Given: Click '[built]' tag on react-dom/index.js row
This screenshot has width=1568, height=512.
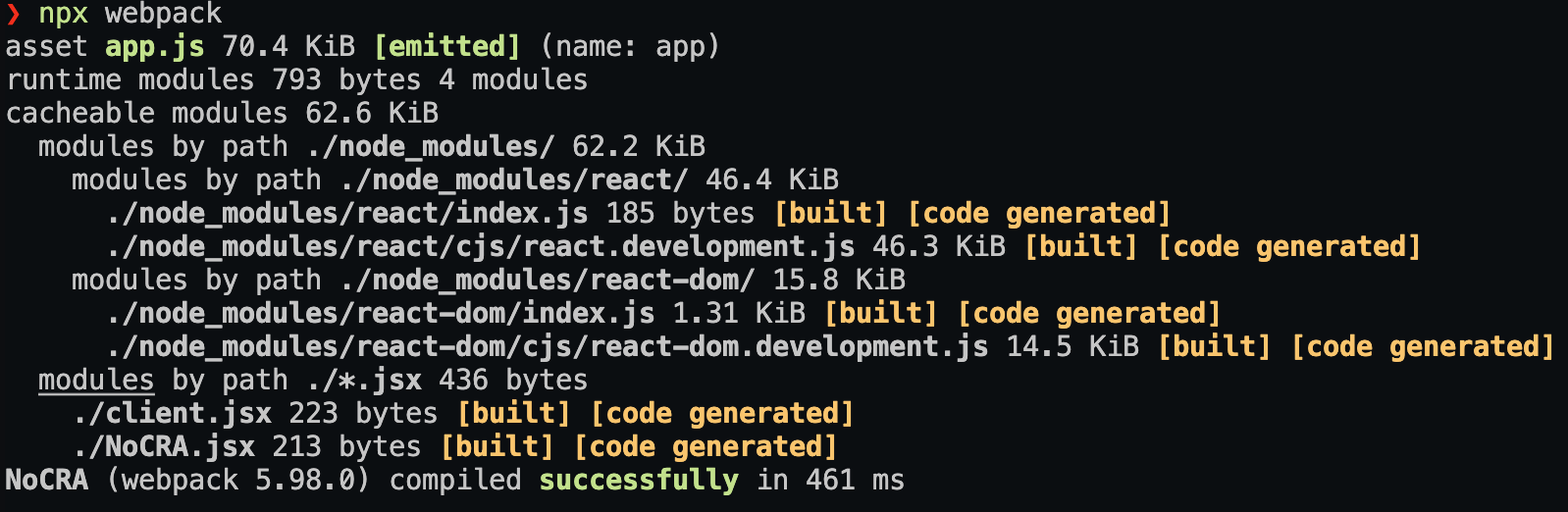Looking at the screenshot, I should (x=881, y=314).
